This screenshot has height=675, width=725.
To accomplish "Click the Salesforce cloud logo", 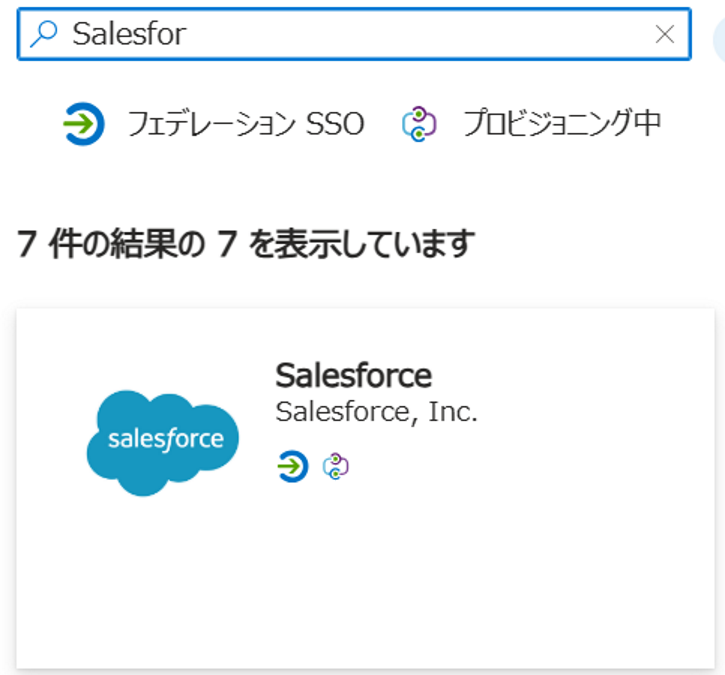I will (x=163, y=441).
